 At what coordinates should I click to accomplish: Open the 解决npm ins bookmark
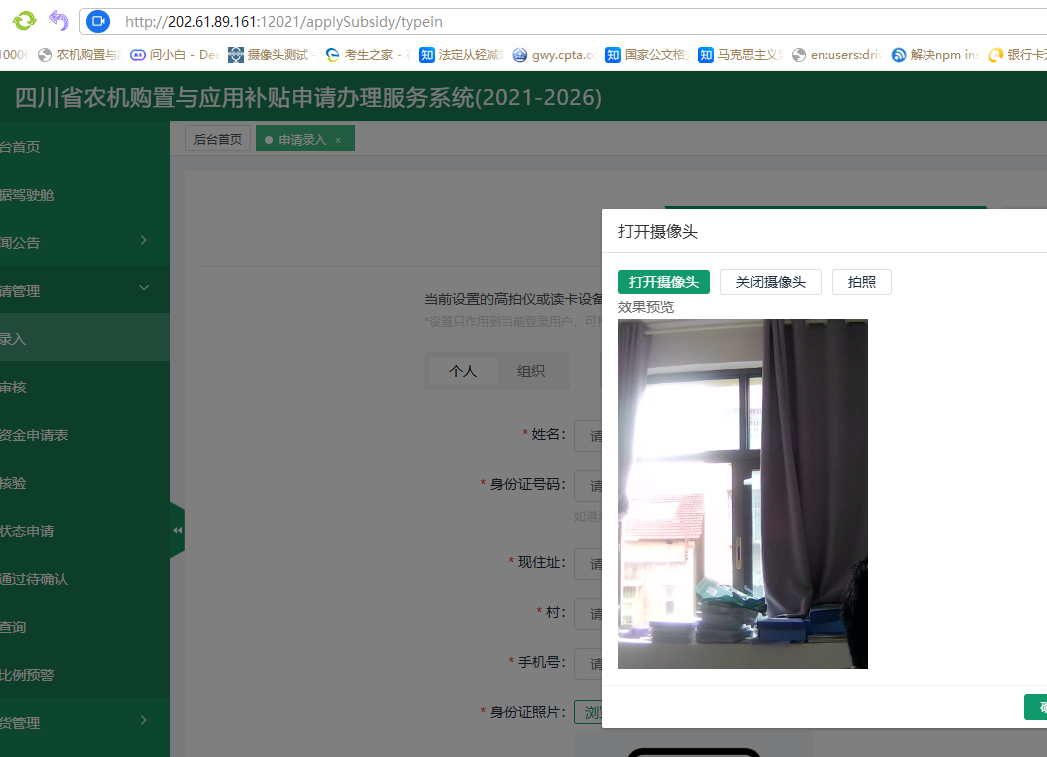coord(935,55)
